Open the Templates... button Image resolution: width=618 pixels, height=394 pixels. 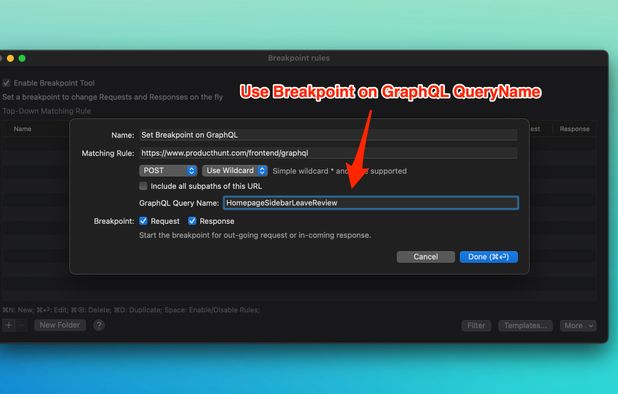525,325
